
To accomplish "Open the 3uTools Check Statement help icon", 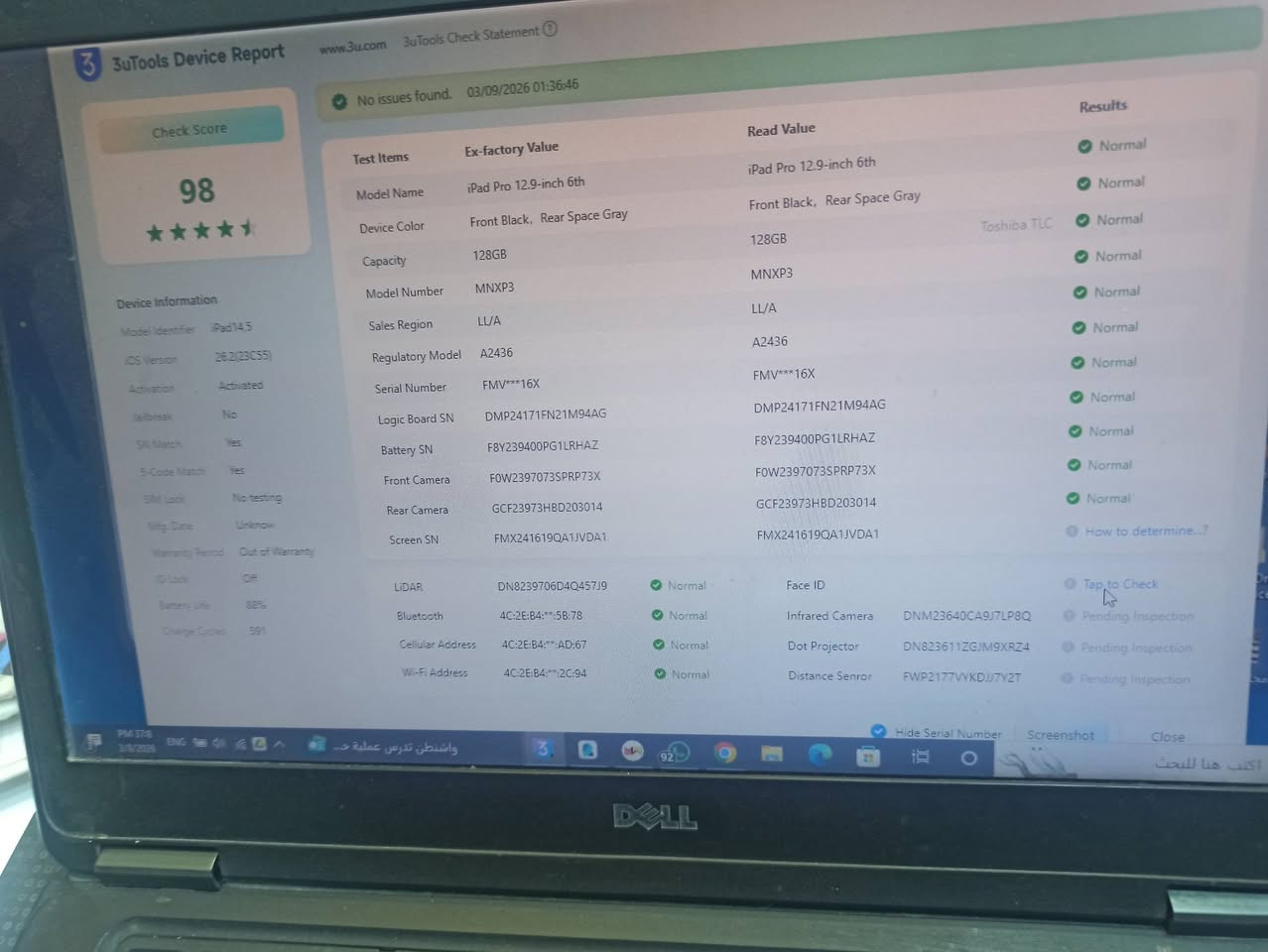I will (x=550, y=30).
